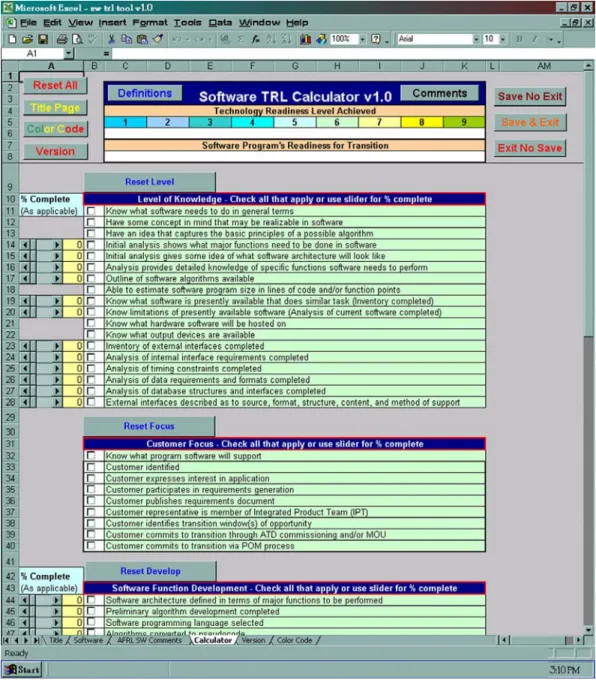Check 'Inventory of external interfaces completed' box
This screenshot has width=596, height=680.
(91, 346)
